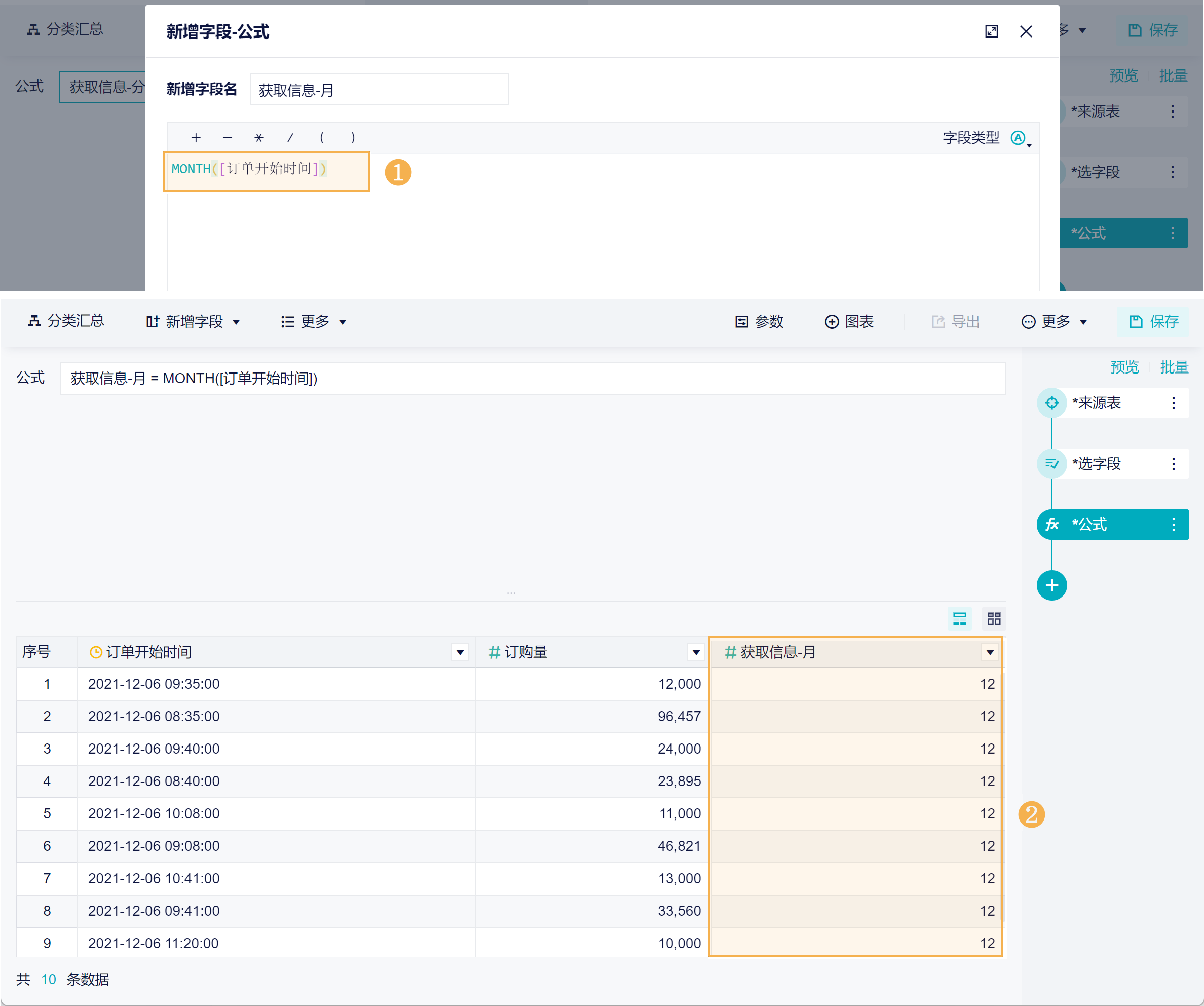Switch to grid view of the data table
This screenshot has width=1204, height=1006.
pos(994,619)
